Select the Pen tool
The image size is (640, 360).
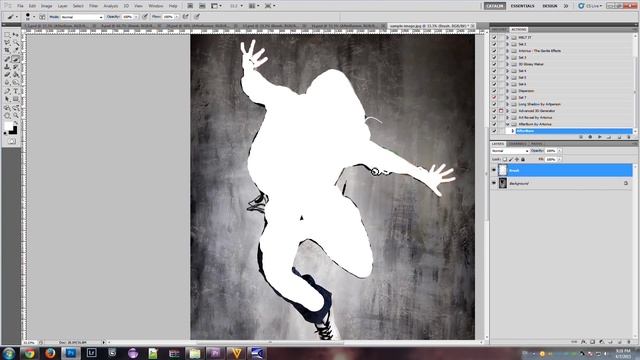click(x=7, y=91)
